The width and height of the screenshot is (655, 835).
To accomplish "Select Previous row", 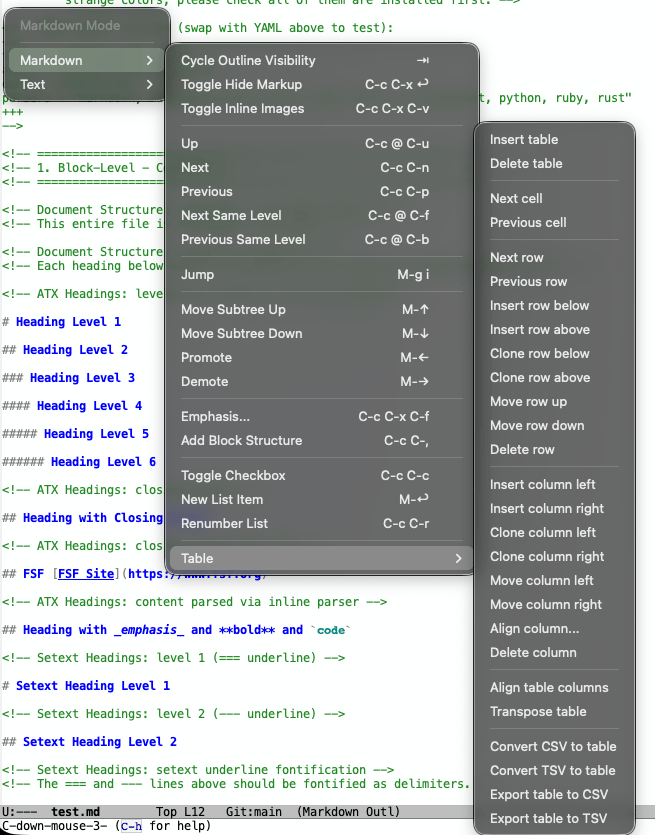I will tap(554, 281).
